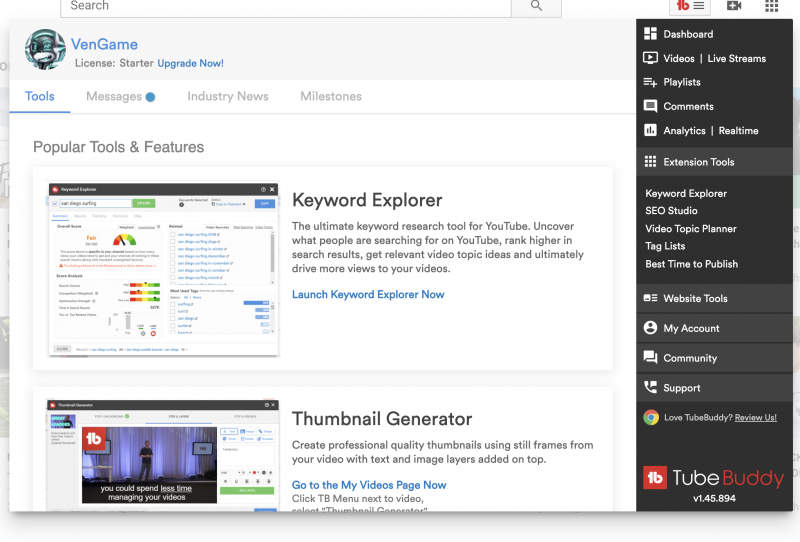Click Launch Keyword Explorer Now link
This screenshot has height=542, width=800.
(368, 295)
